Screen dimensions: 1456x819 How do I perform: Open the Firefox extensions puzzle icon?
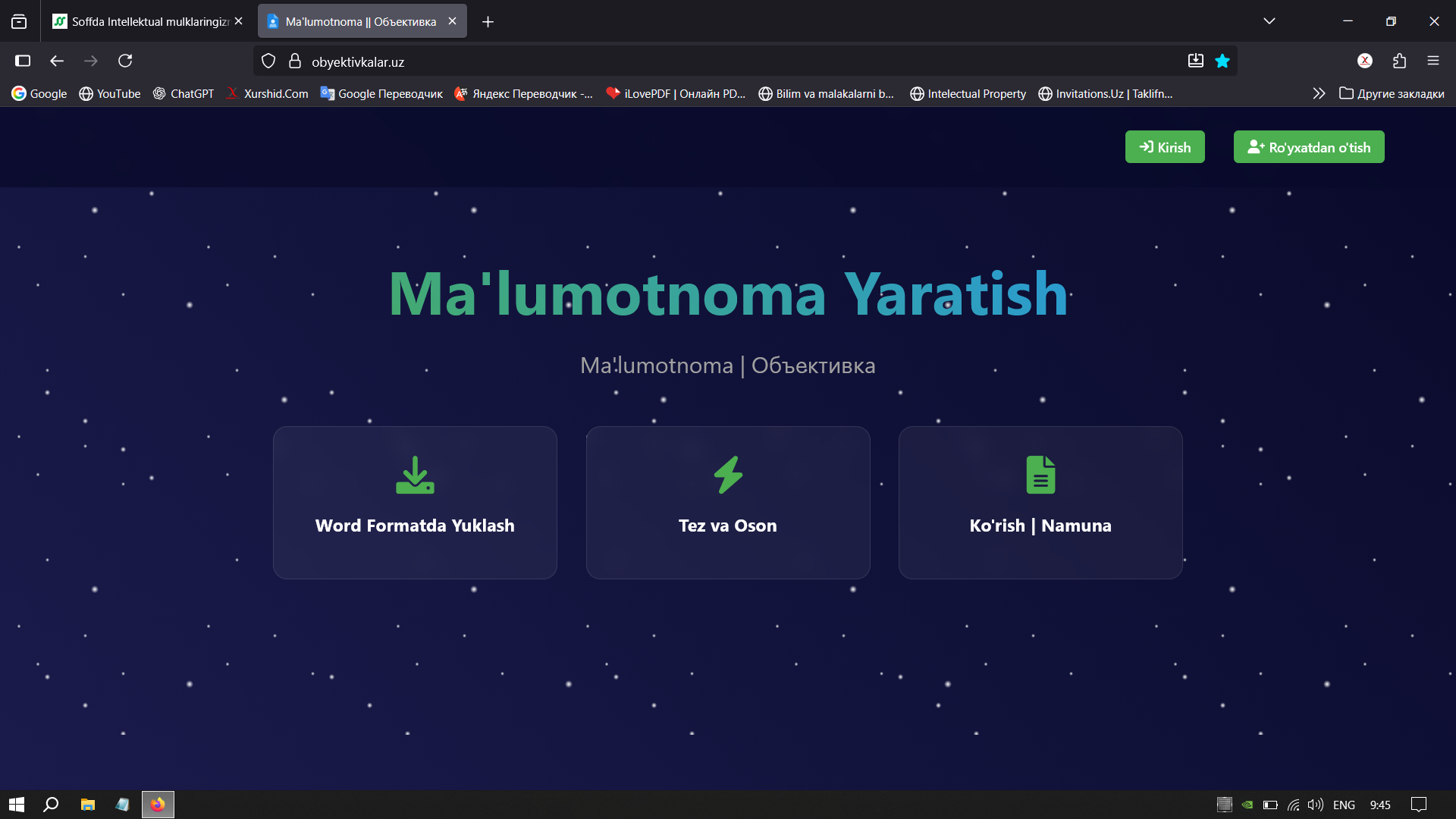click(1399, 61)
